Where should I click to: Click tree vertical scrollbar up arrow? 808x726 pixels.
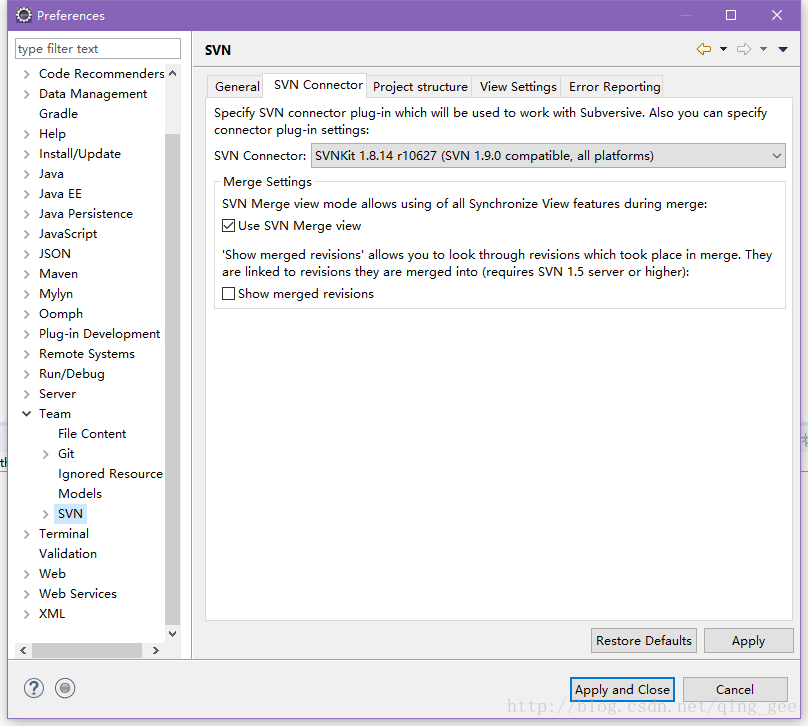[x=173, y=73]
